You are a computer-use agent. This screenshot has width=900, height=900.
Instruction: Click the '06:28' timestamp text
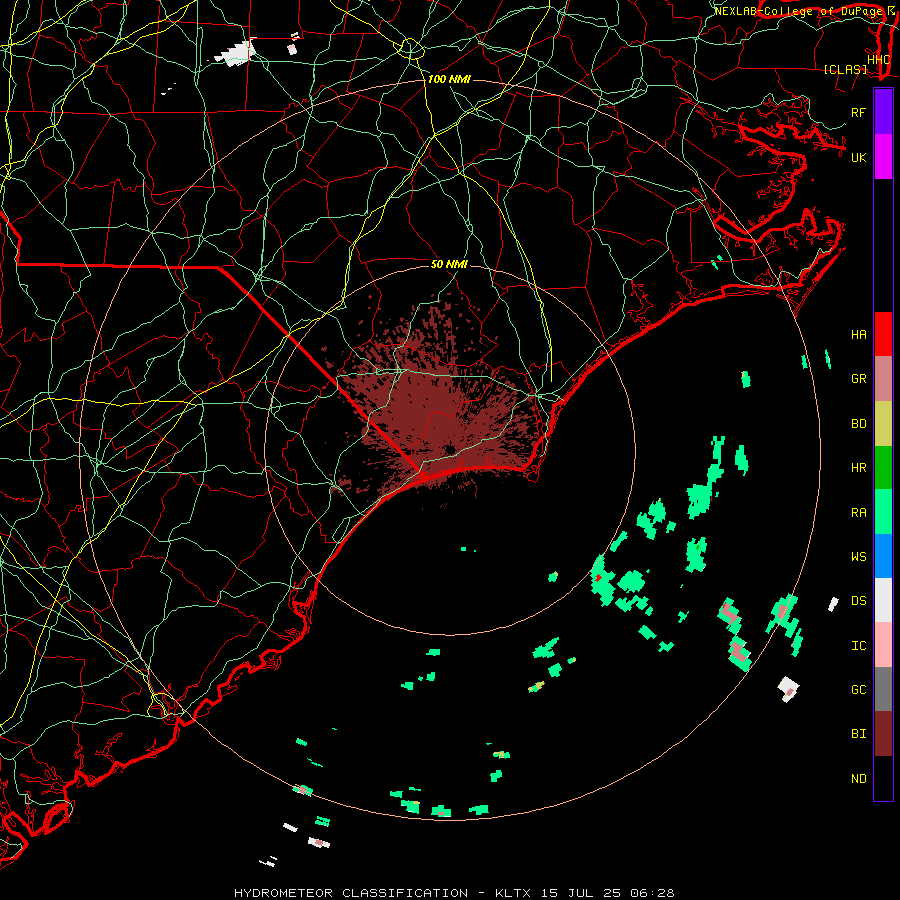coord(652,893)
